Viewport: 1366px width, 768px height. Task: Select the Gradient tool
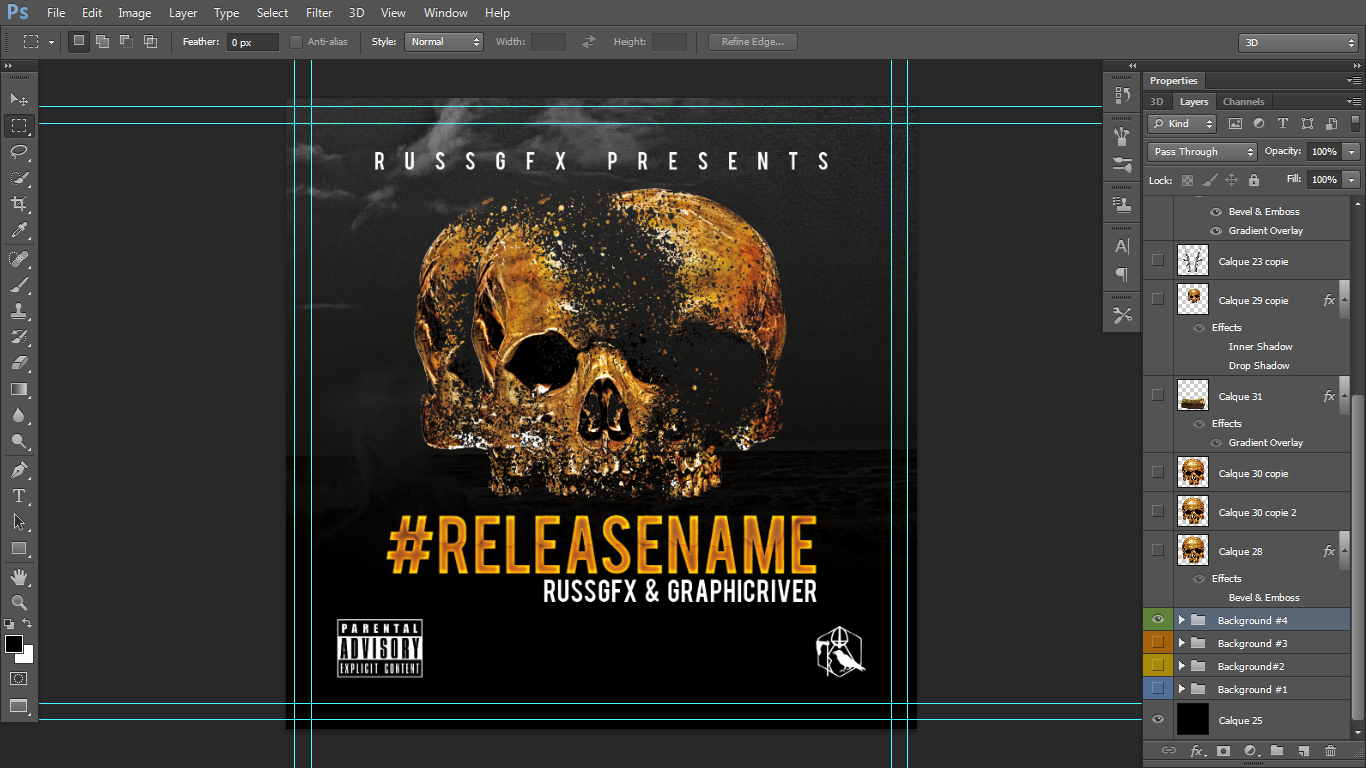19,389
